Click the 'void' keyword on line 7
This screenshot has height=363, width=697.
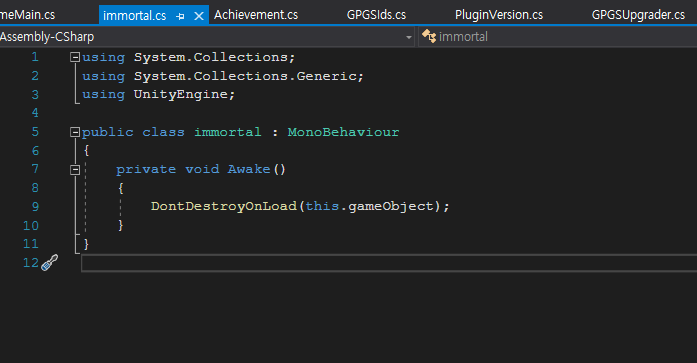point(202,169)
